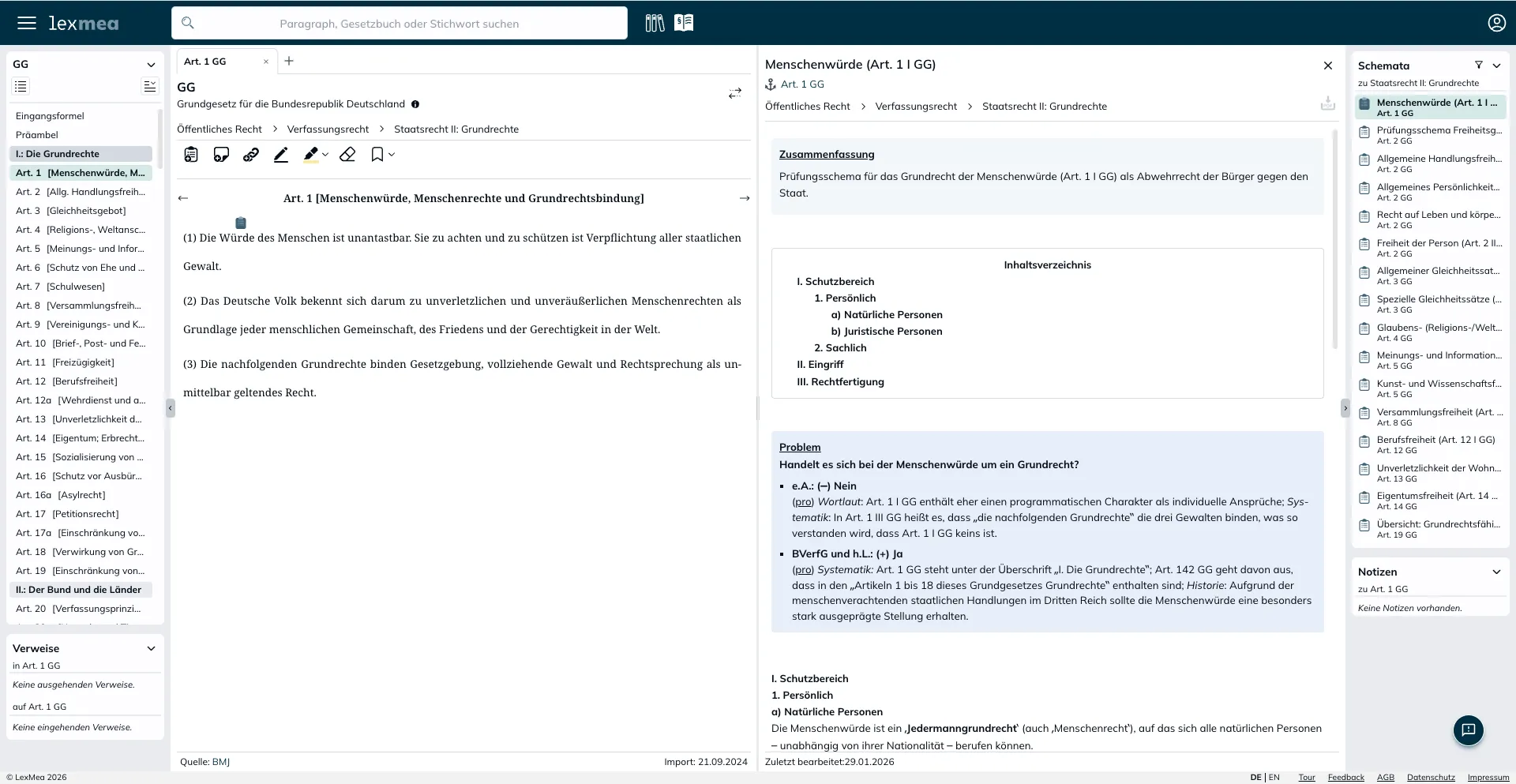Open the chat bubble in the bottom corner

click(x=1468, y=731)
